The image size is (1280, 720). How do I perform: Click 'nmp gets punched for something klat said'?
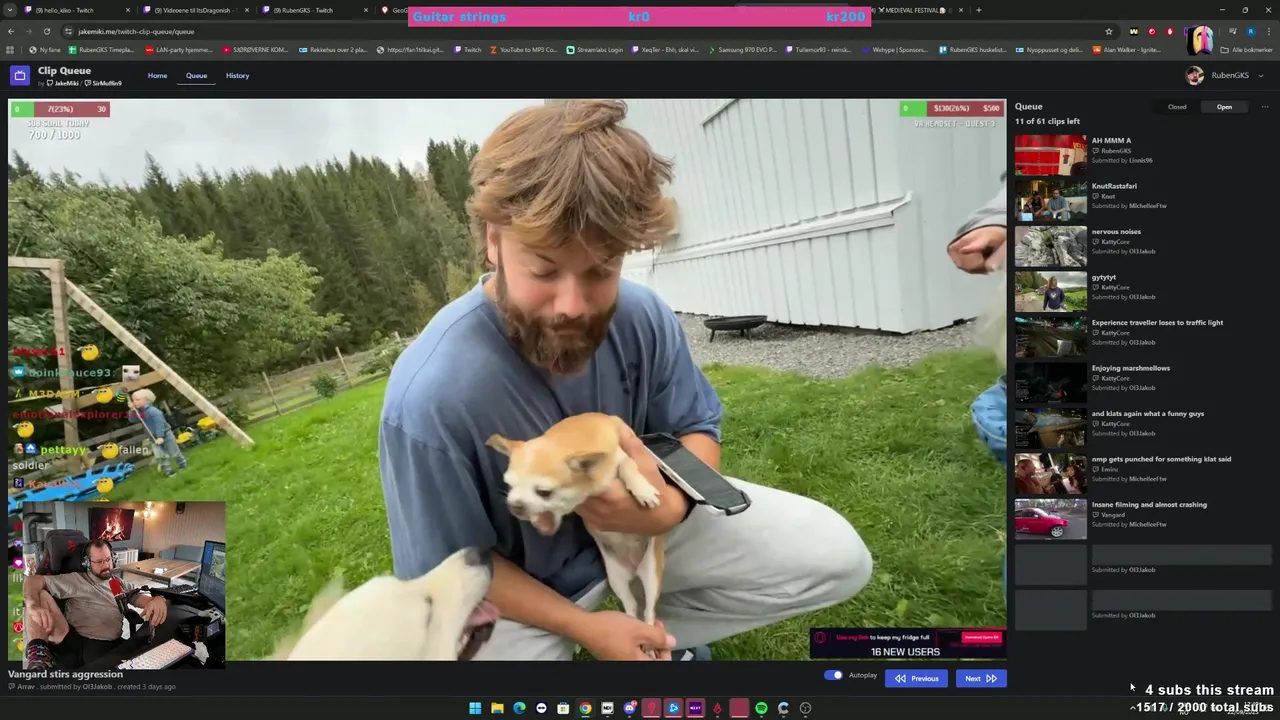click(x=1161, y=459)
